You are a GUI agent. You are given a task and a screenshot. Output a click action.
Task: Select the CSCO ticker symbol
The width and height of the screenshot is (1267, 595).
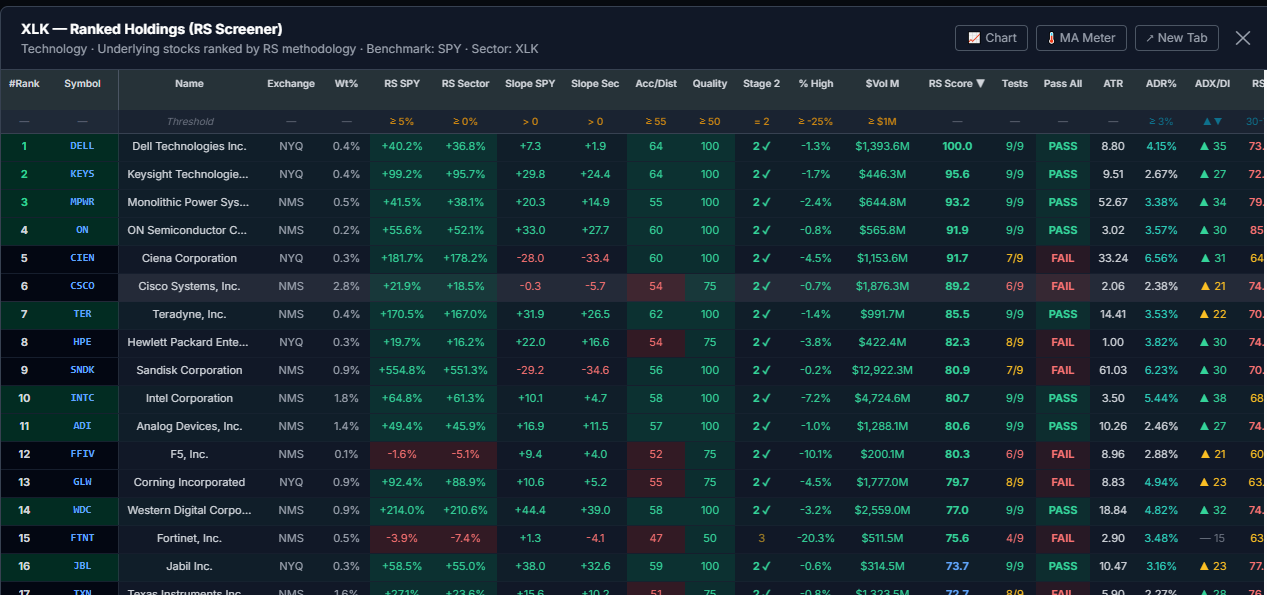pos(82,286)
